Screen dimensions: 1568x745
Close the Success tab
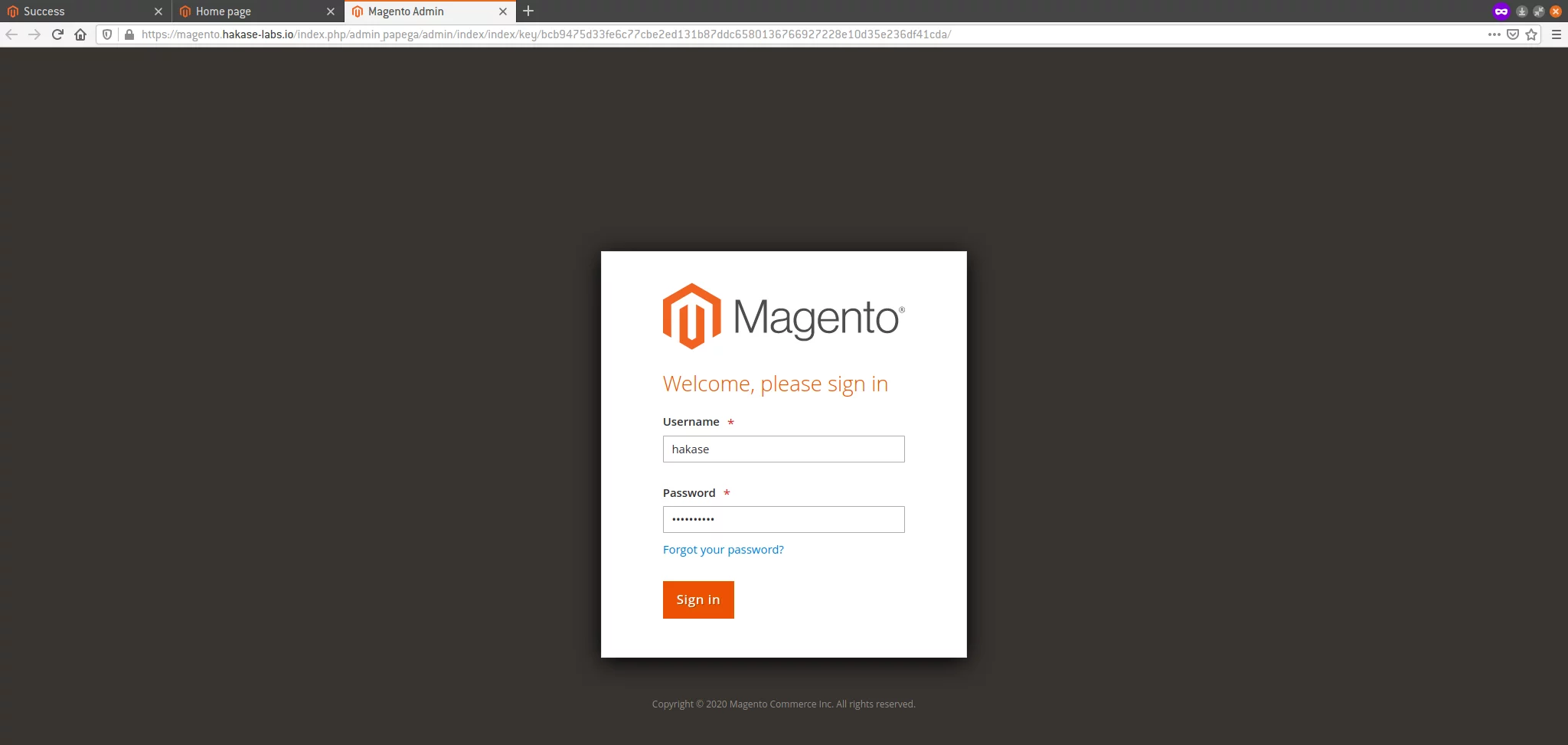158,11
